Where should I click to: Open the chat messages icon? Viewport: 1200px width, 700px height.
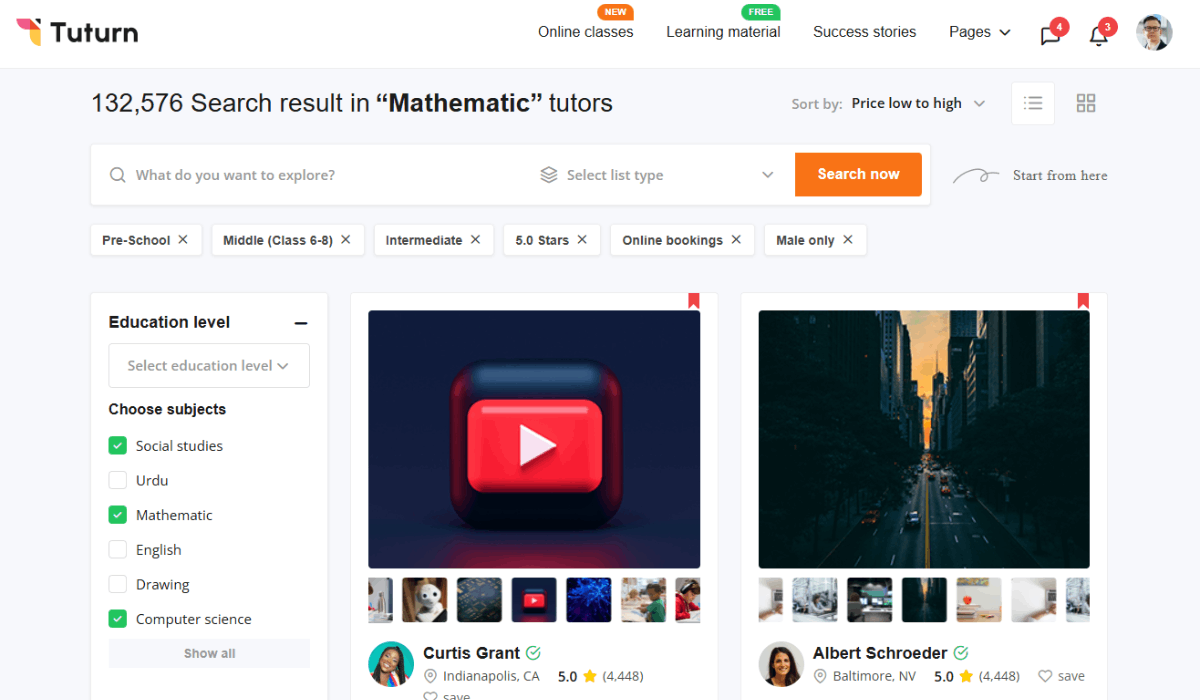point(1050,36)
